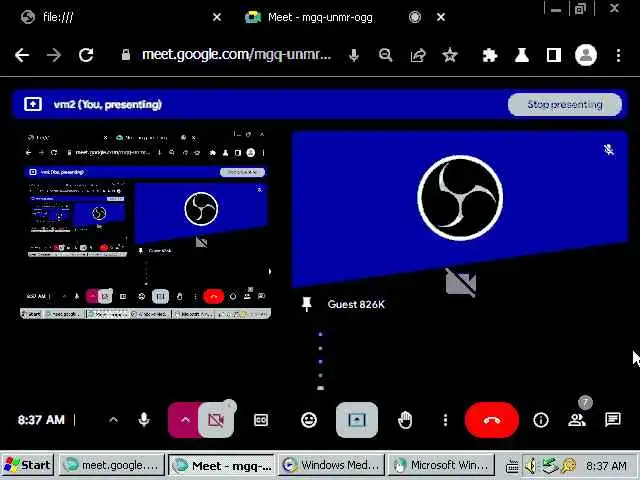Raise your hand
Screen dimensions: 640x480
click(405, 420)
